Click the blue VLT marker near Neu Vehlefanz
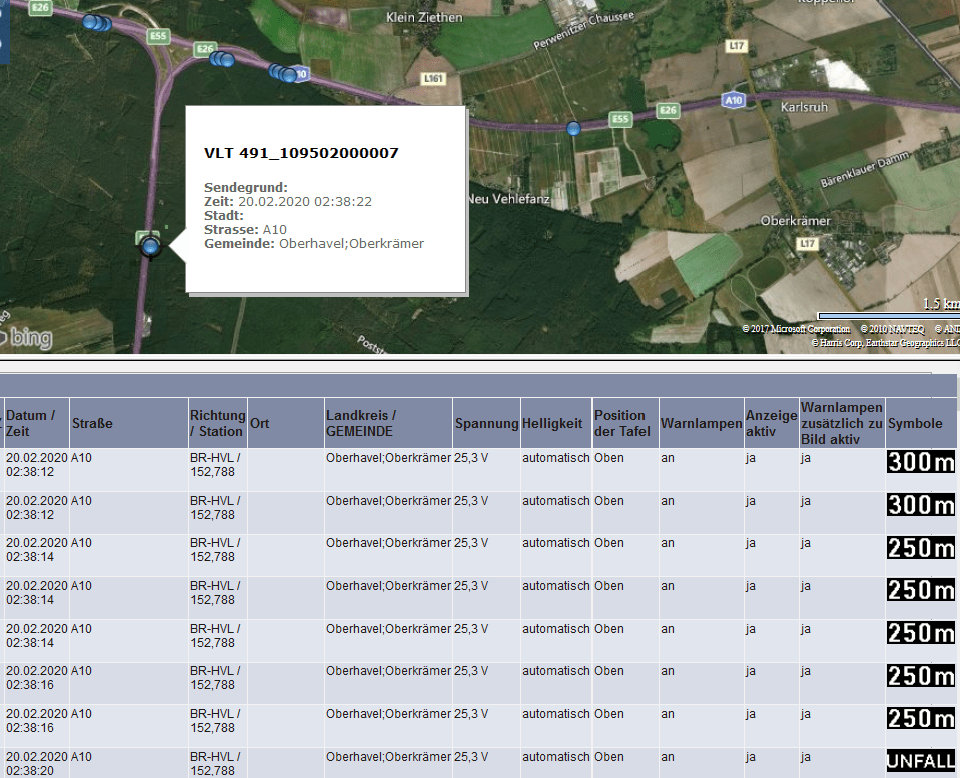The height and width of the screenshot is (778, 960). [572, 127]
